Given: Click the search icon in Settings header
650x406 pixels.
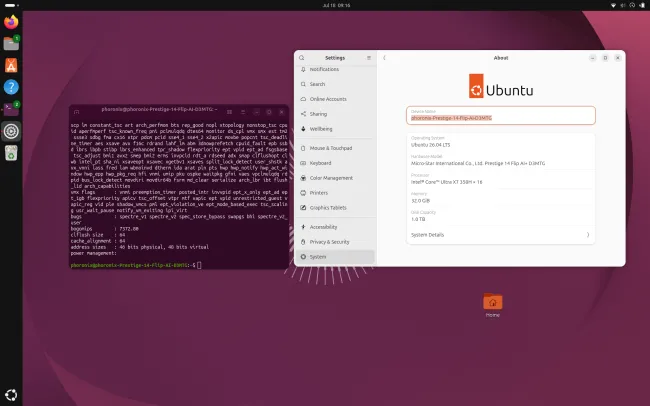Looking at the screenshot, I should (x=302, y=58).
